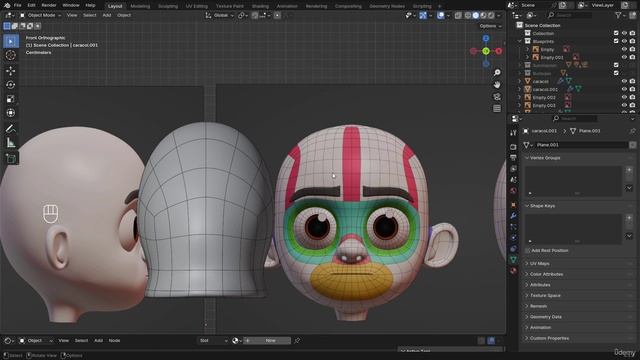
Task: Toggle Collection exclude checkbox in outliner
Action: pos(616,33)
